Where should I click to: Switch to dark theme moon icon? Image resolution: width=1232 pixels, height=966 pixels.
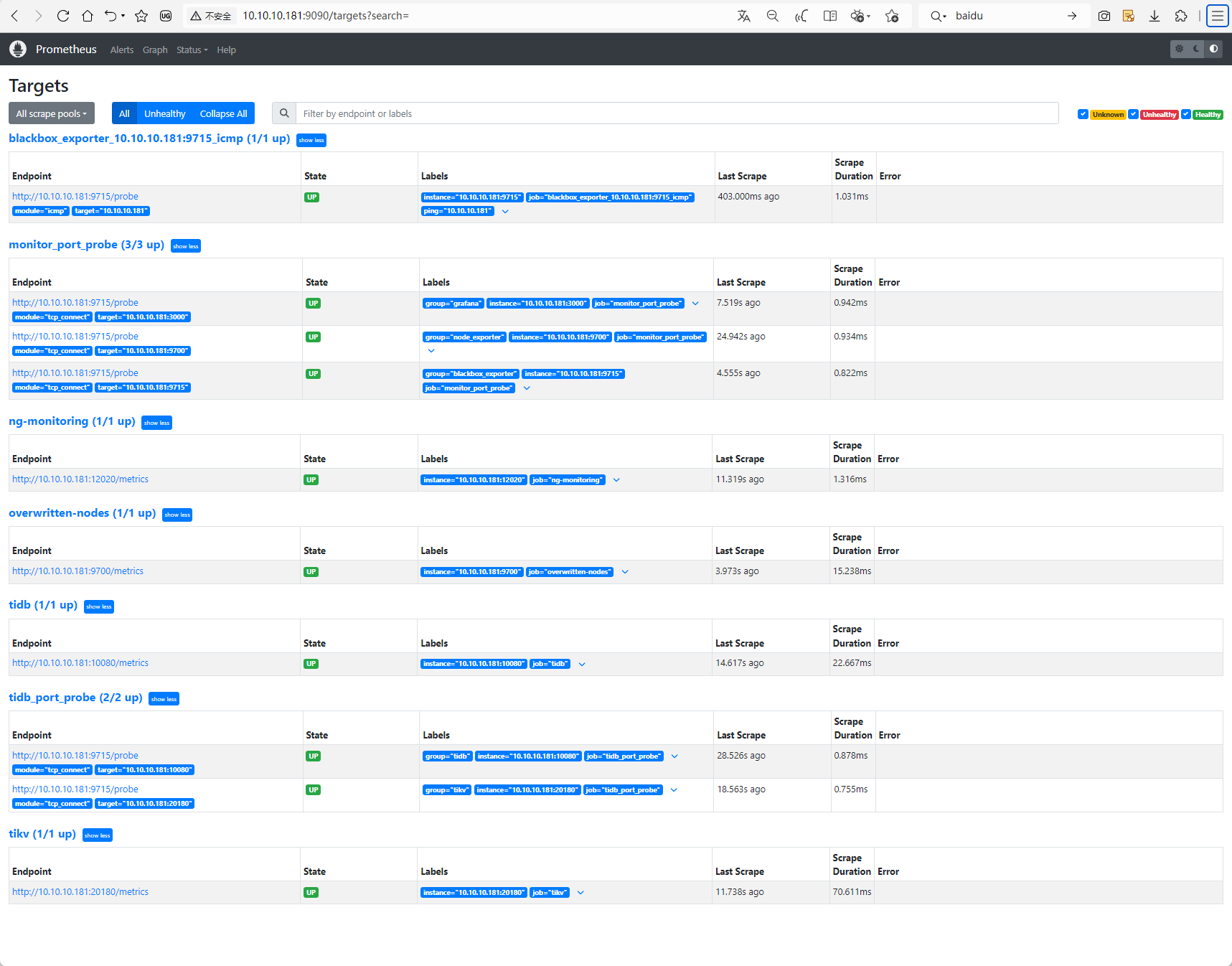(x=1196, y=49)
